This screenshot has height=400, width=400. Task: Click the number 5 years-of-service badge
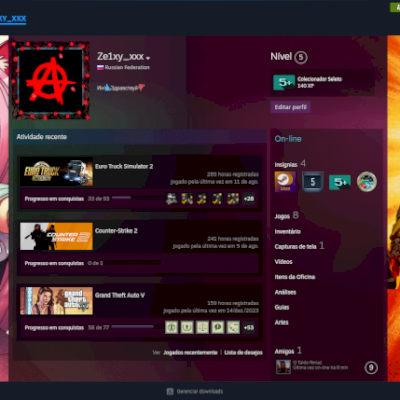tap(313, 182)
